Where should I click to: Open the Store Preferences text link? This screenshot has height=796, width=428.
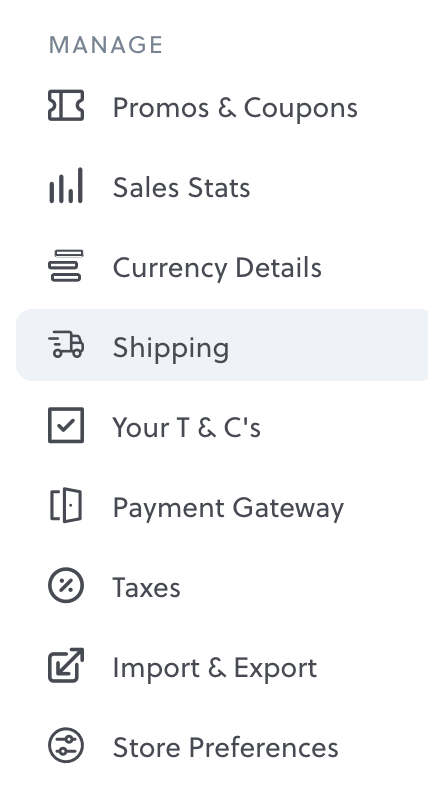225,747
